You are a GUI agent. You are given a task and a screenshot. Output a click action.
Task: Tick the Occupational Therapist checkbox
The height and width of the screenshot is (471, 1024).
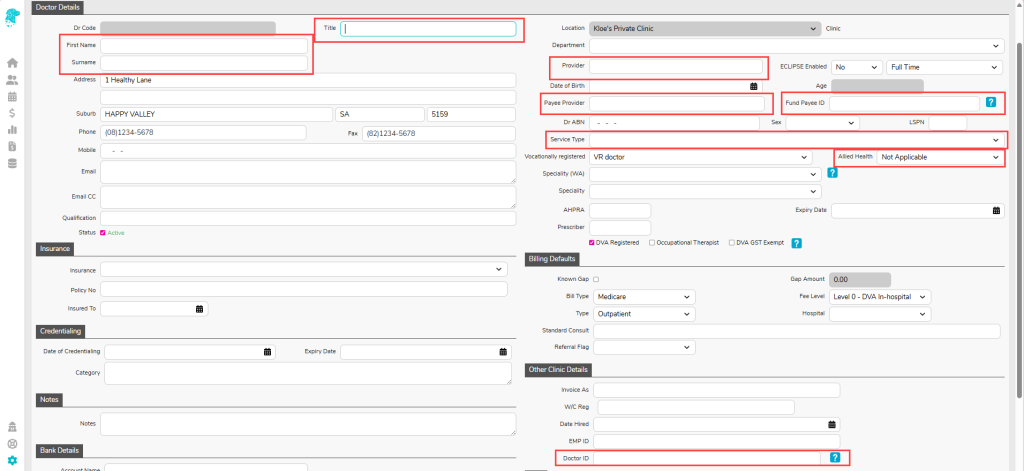coord(652,242)
